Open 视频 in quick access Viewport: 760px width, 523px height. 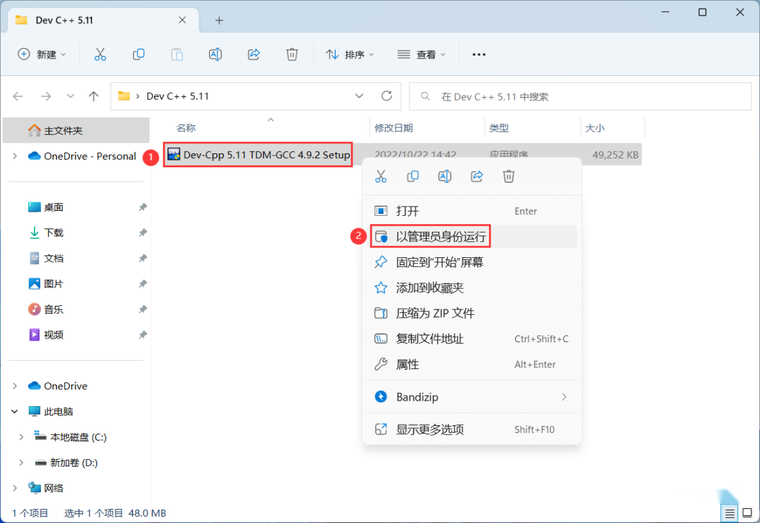(x=46, y=335)
